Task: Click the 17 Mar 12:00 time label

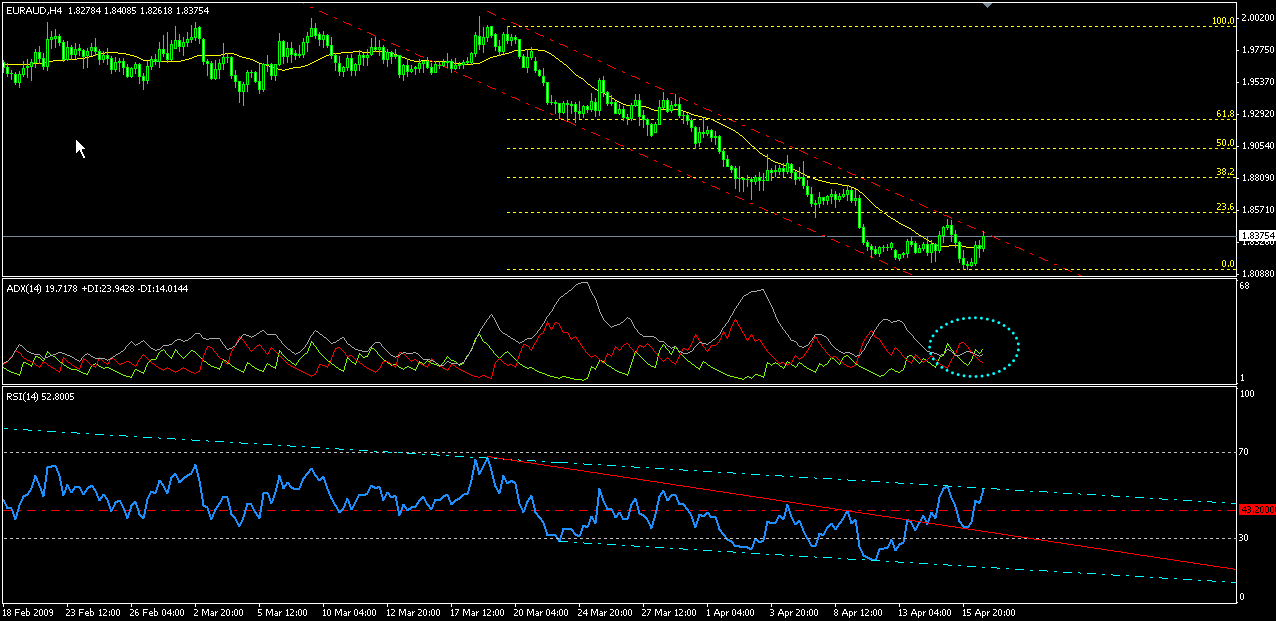Action: pos(477,611)
